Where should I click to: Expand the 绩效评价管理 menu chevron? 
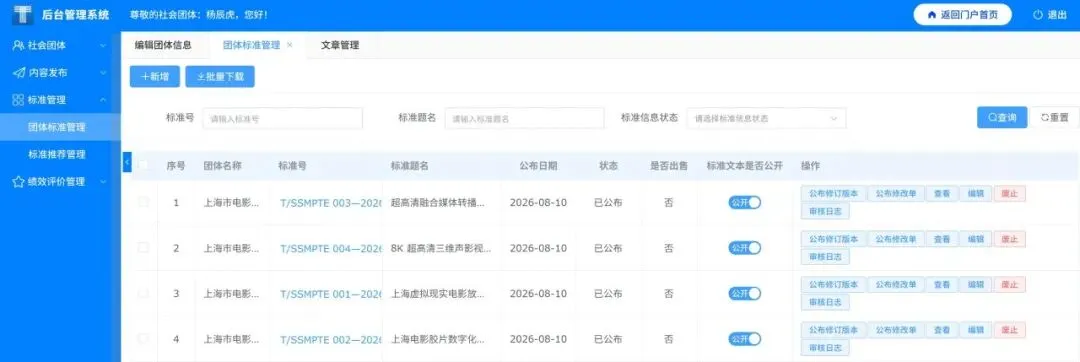click(103, 182)
